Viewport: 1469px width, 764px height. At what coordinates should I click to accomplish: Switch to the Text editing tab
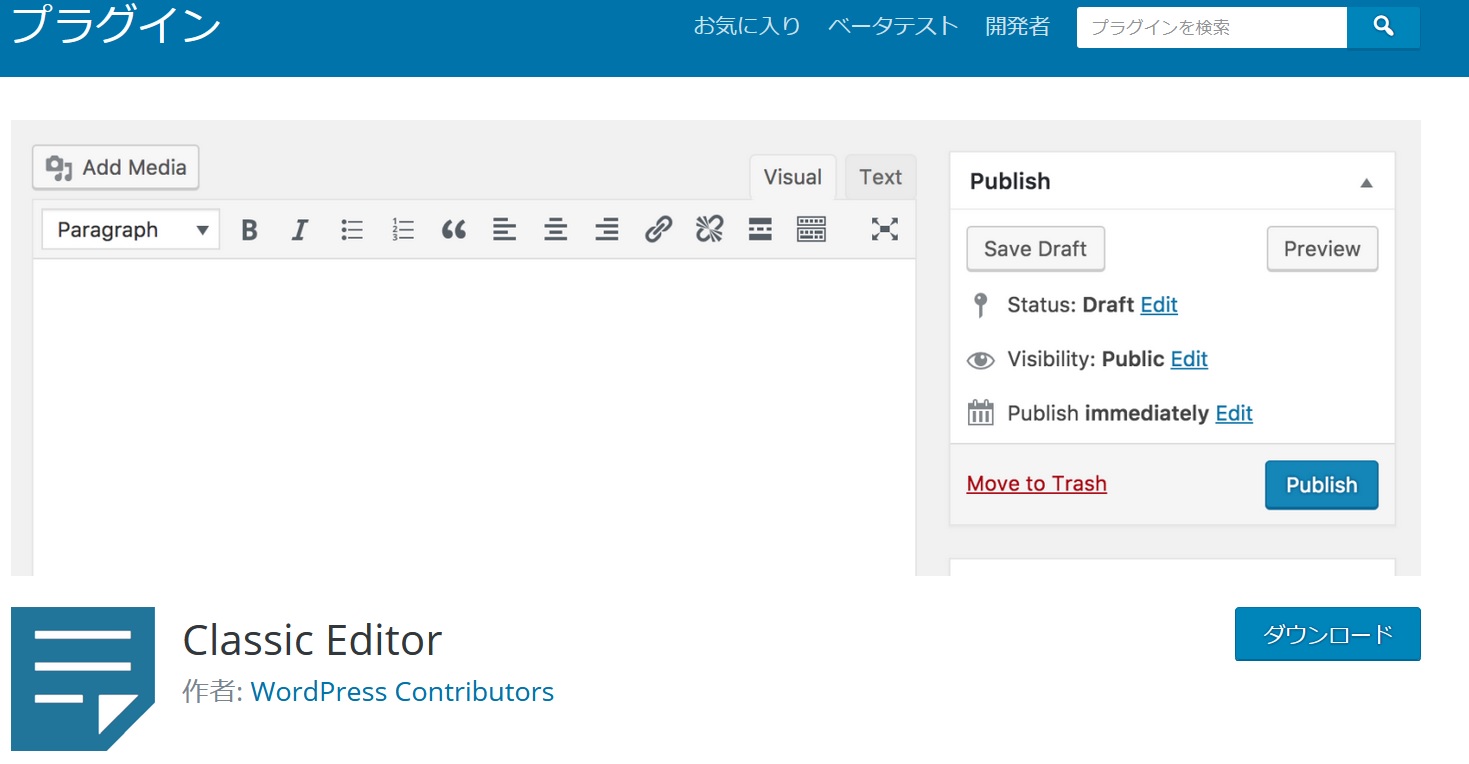click(x=879, y=177)
